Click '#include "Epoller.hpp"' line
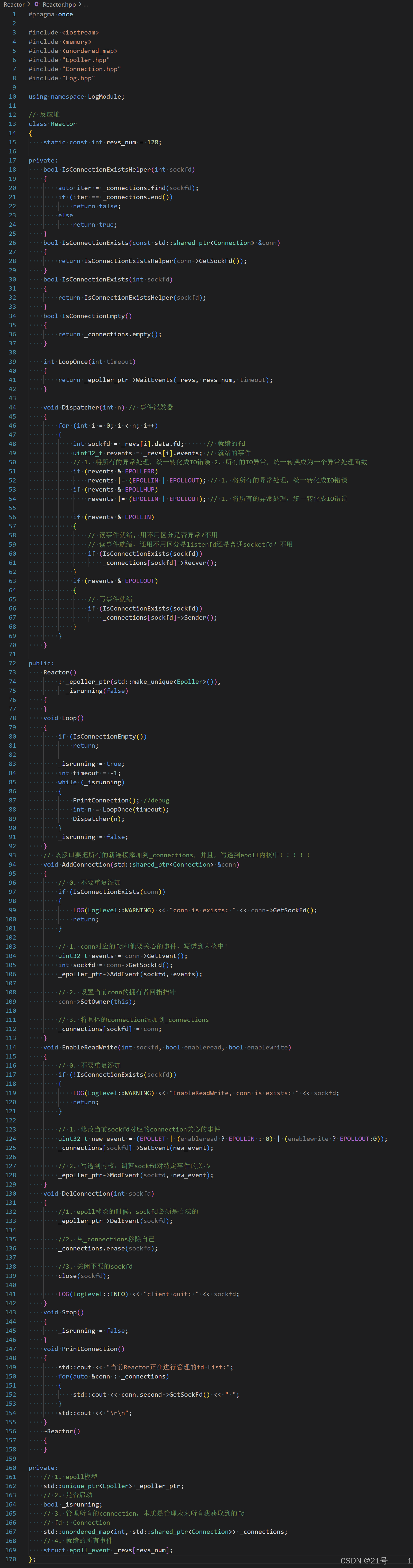The width and height of the screenshot is (413, 1568). pyautogui.click(x=69, y=60)
